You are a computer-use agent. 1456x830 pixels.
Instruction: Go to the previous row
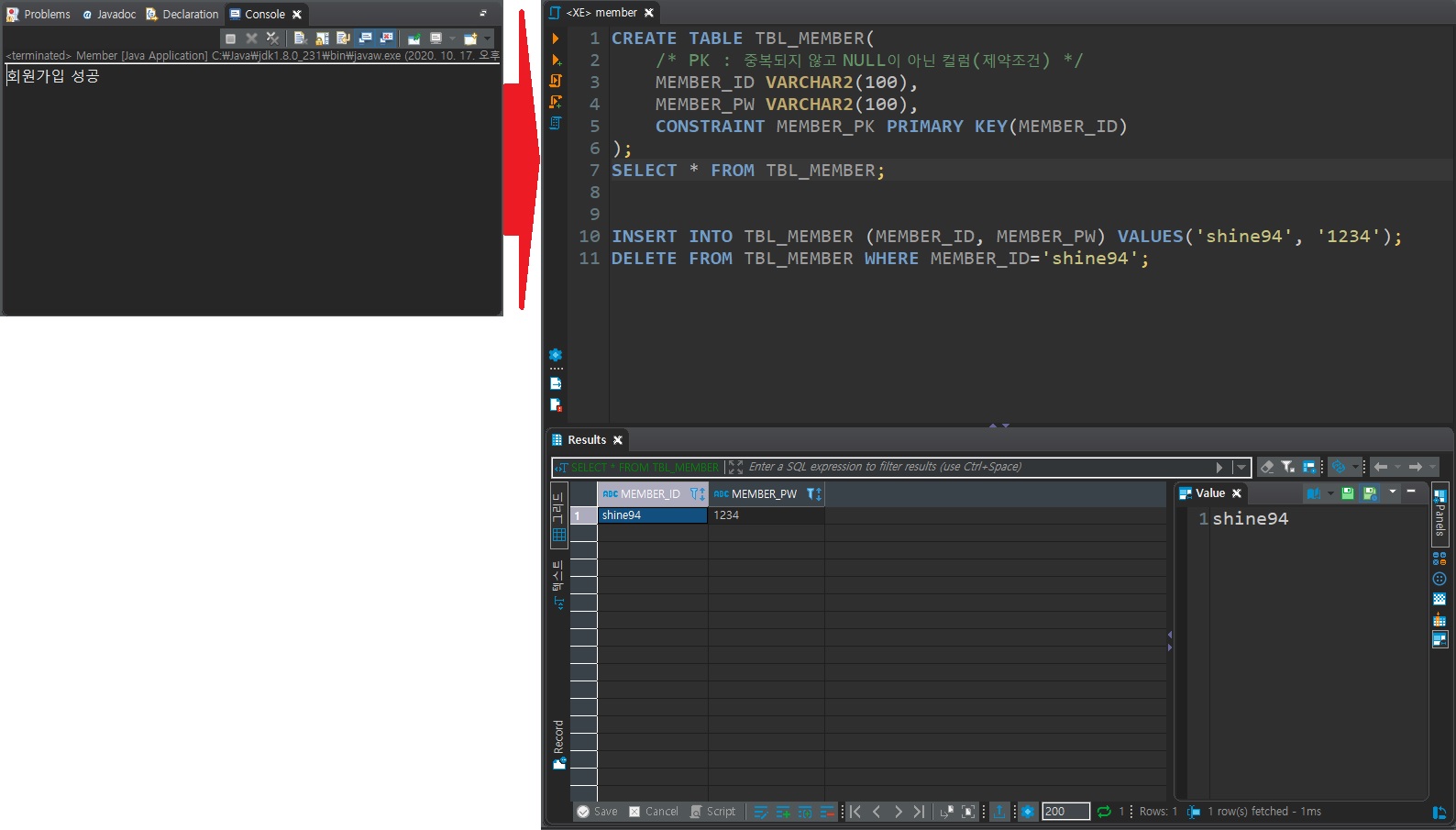point(877,812)
